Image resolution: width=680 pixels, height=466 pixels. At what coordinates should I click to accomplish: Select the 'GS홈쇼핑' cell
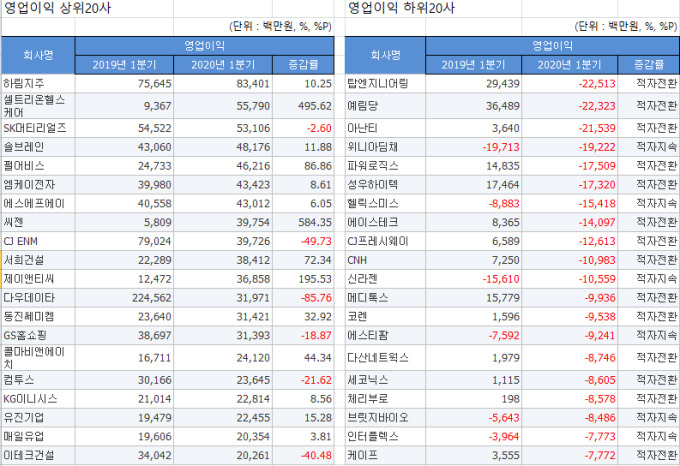click(x=38, y=336)
